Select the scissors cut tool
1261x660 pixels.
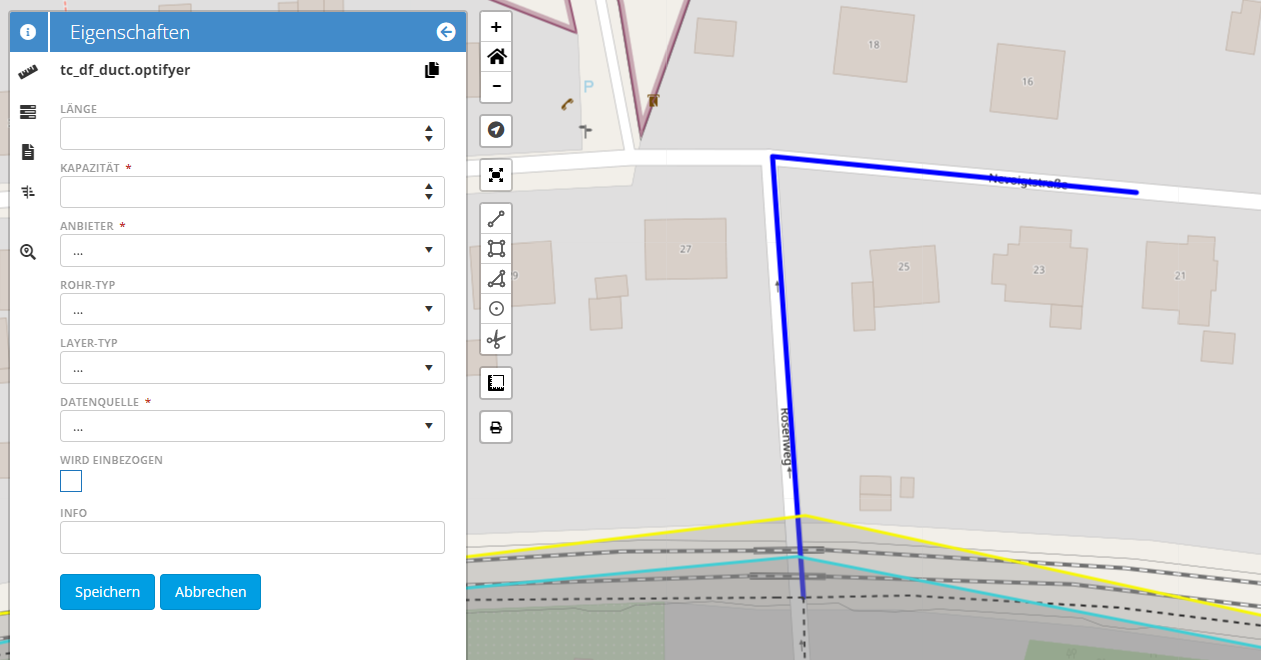click(x=496, y=340)
